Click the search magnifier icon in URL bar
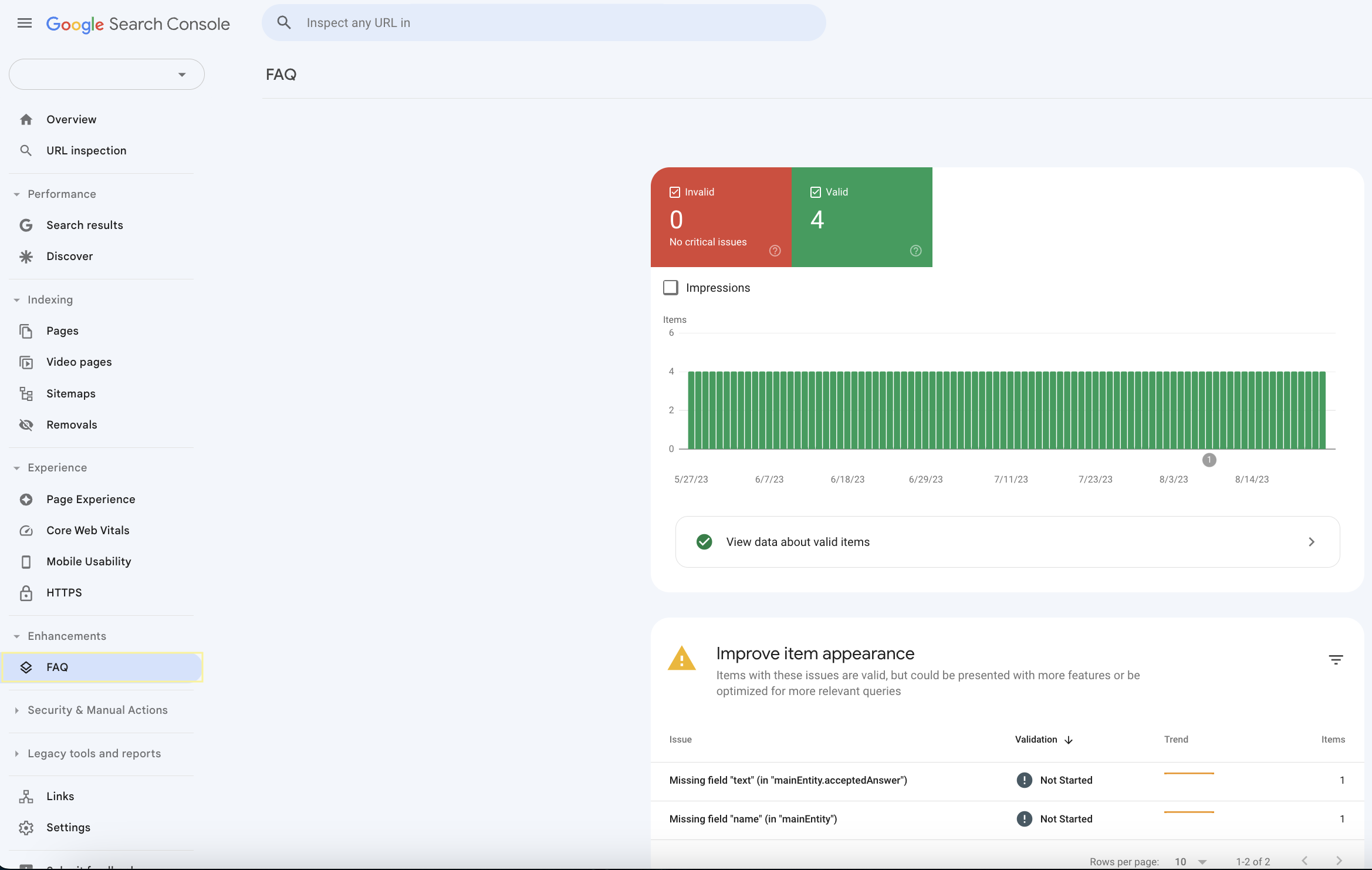 284,23
